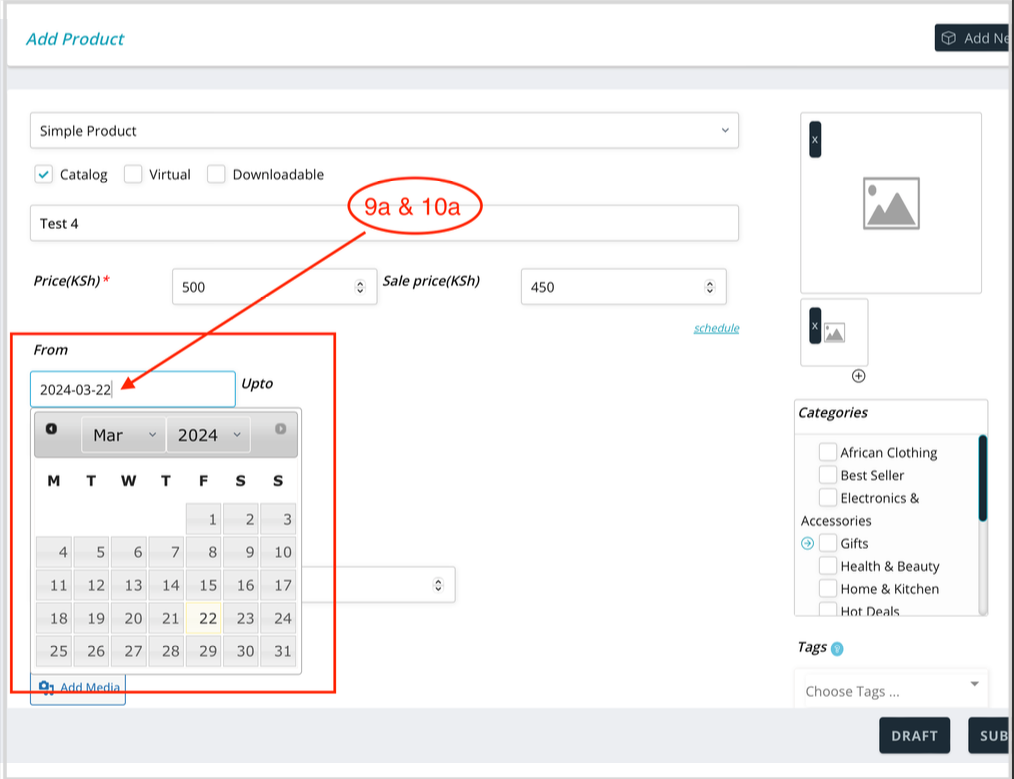The image size is (1014, 779).
Task: Tick the Downloadable checkbox
Action: pyautogui.click(x=216, y=174)
